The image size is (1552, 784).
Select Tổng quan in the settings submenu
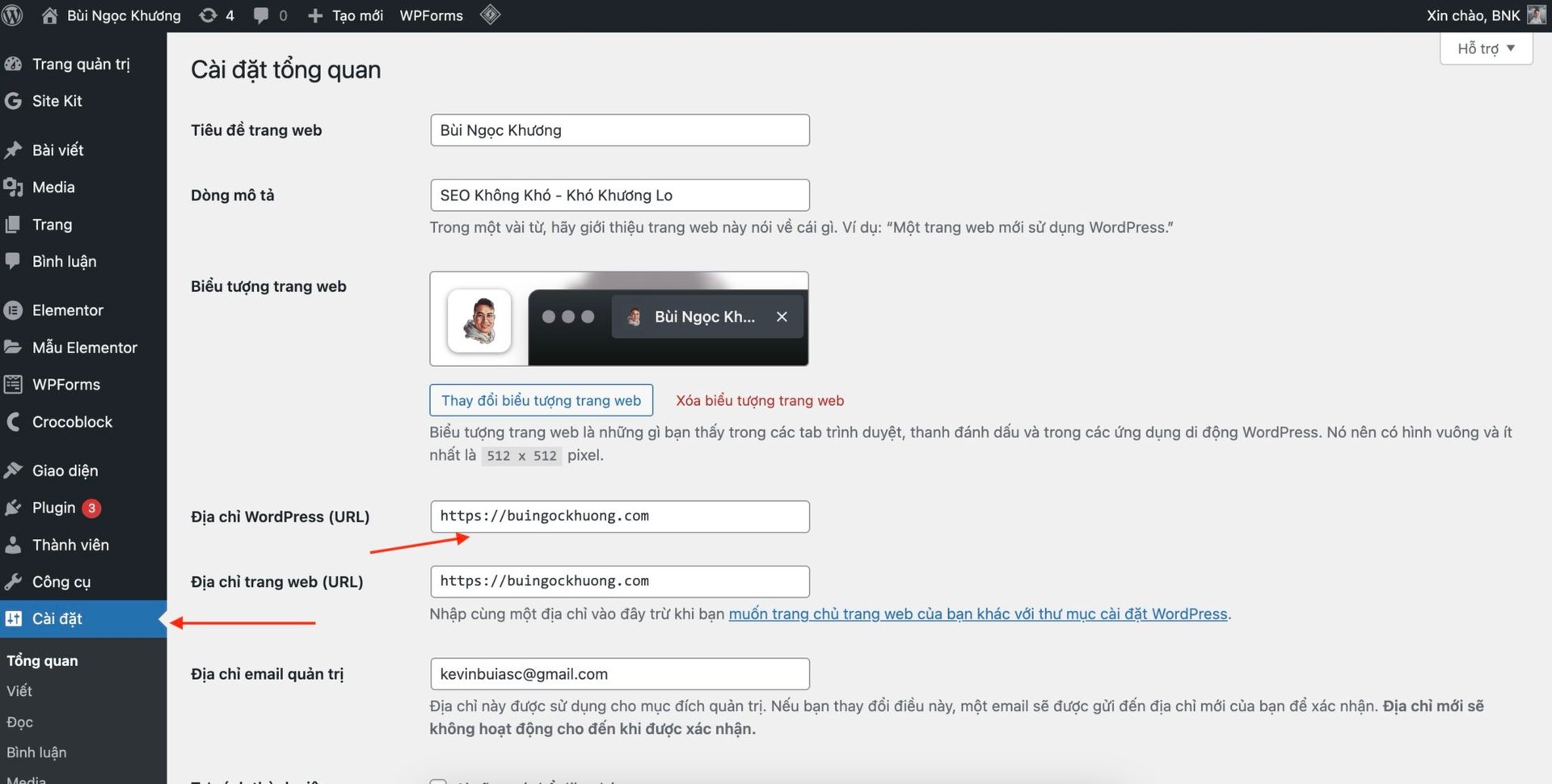pos(41,660)
